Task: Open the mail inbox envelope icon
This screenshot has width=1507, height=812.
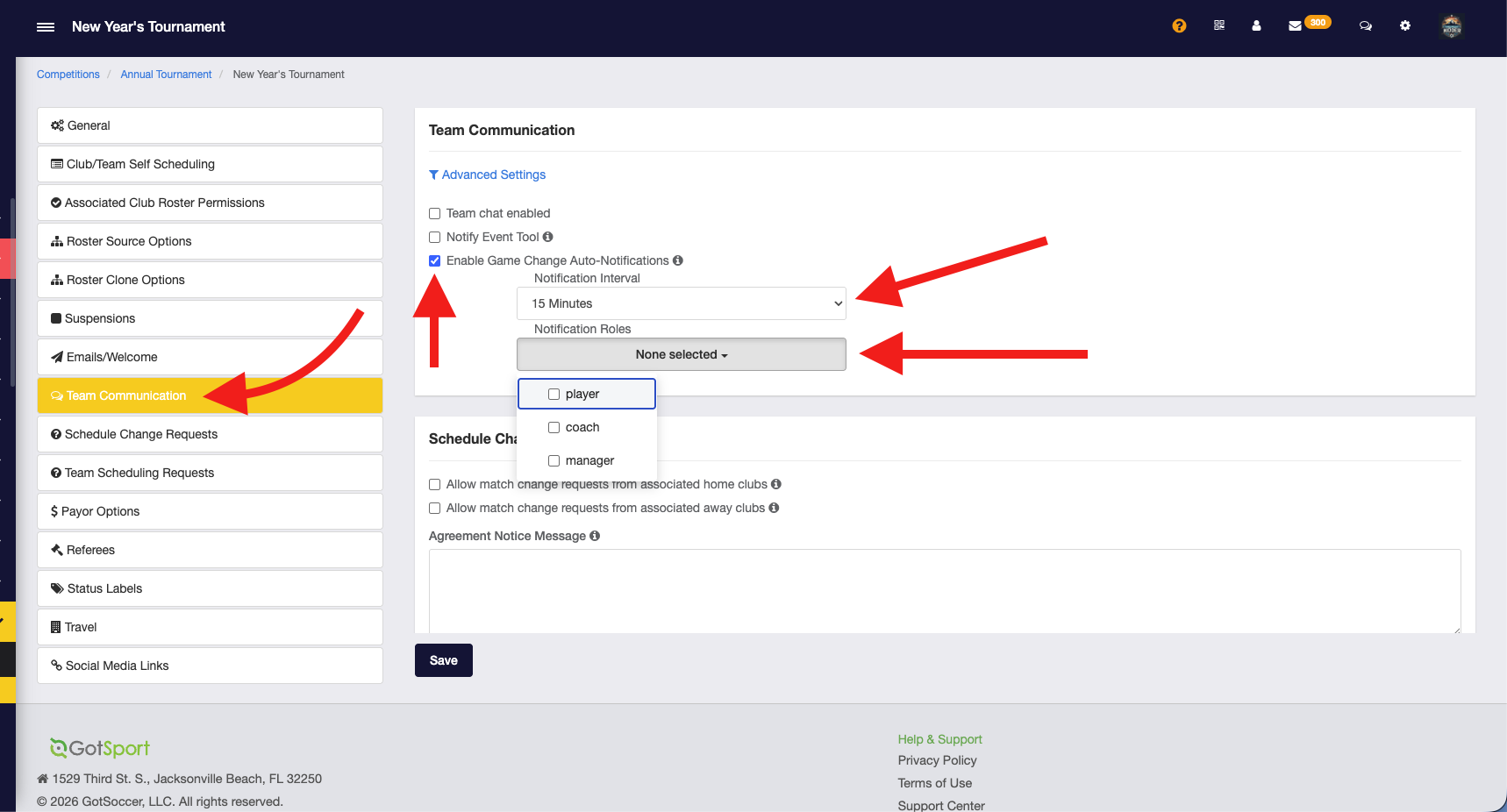Action: pyautogui.click(x=1295, y=26)
